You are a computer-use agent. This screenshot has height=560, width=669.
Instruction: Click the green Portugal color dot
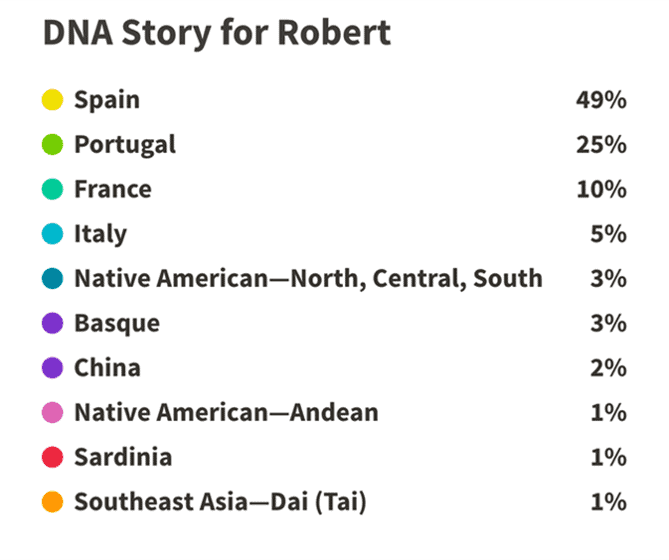52,145
